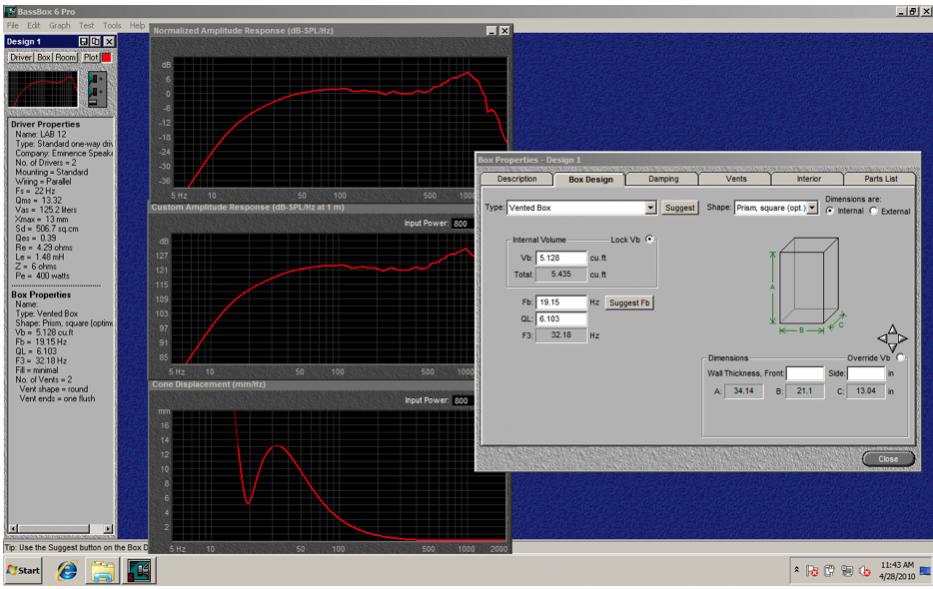Open the Help menu
Image resolution: width=933 pixels, height=589 pixels.
click(137, 26)
